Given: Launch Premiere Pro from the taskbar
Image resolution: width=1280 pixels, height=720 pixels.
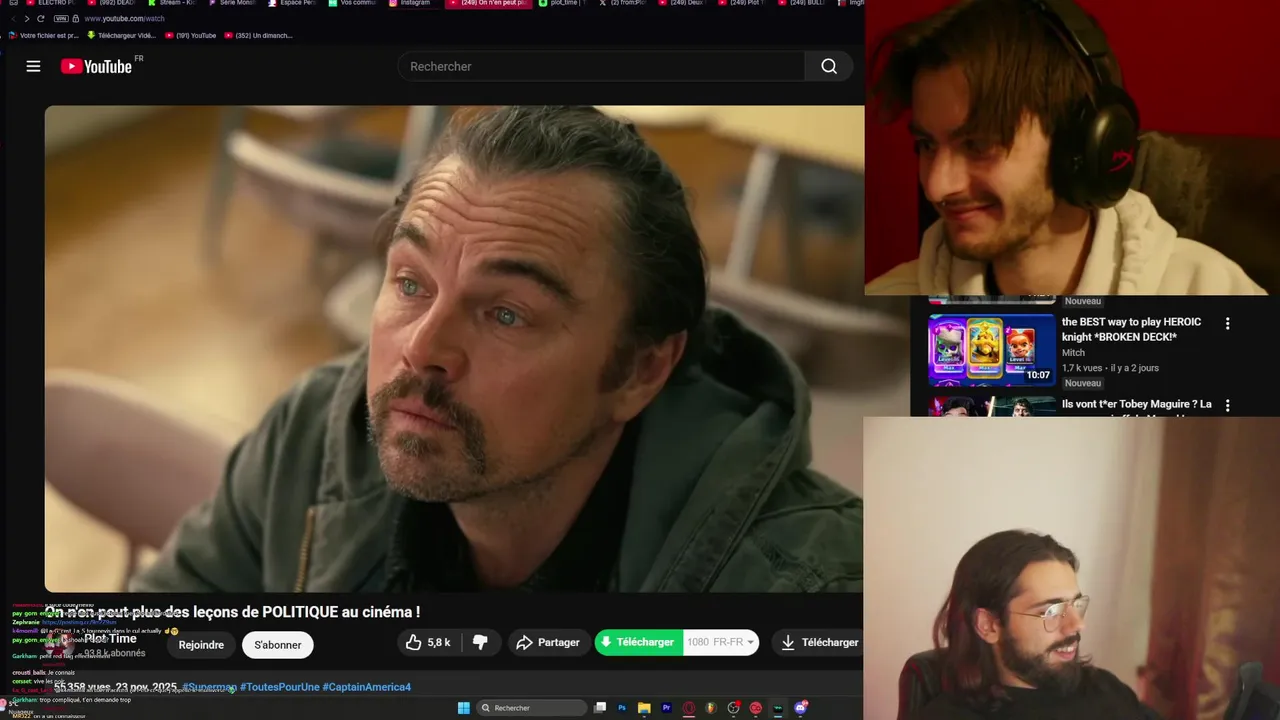Looking at the screenshot, I should (666, 708).
